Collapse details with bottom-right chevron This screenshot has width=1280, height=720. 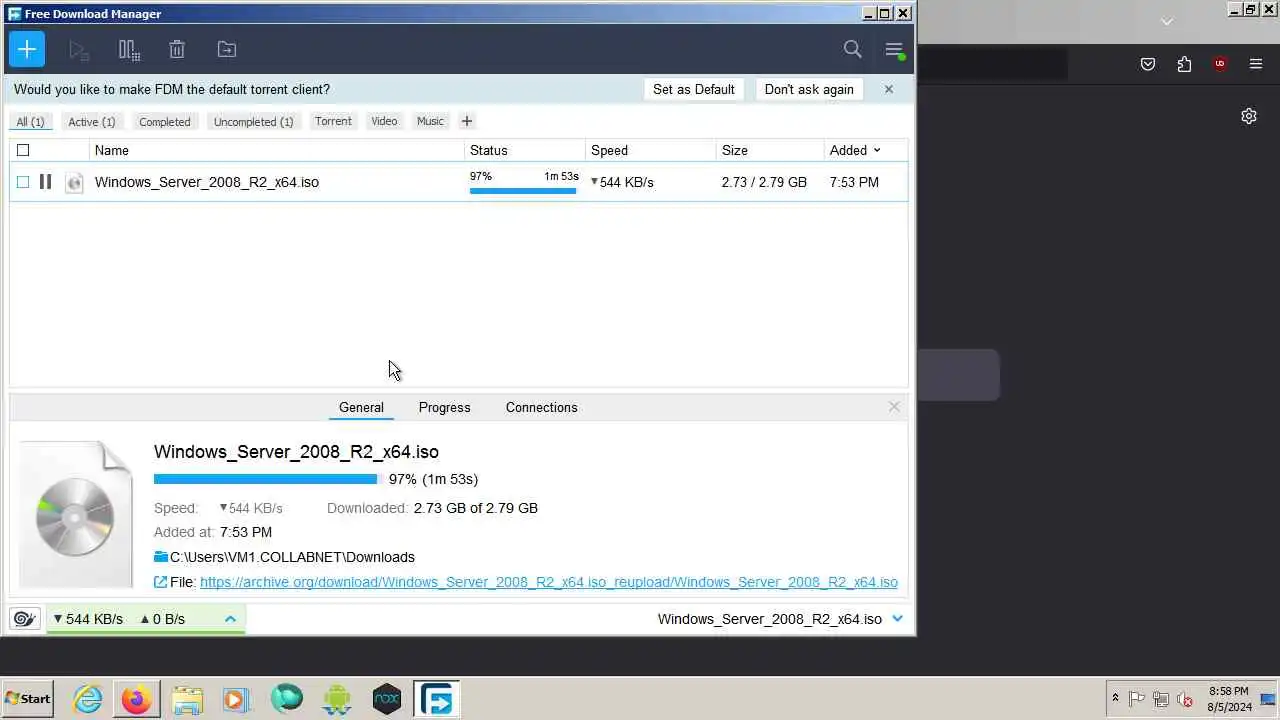(x=897, y=619)
